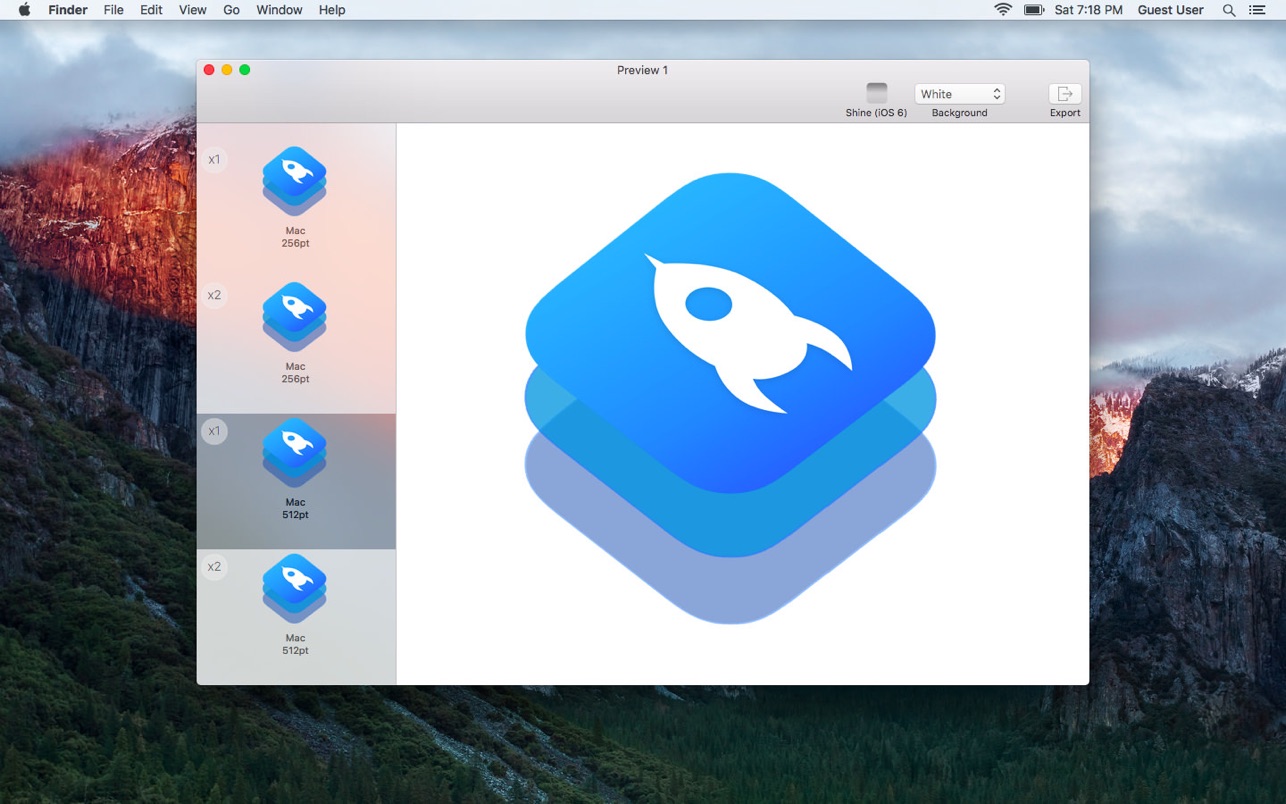Open the Window menu
This screenshot has width=1286, height=804.
click(279, 10)
